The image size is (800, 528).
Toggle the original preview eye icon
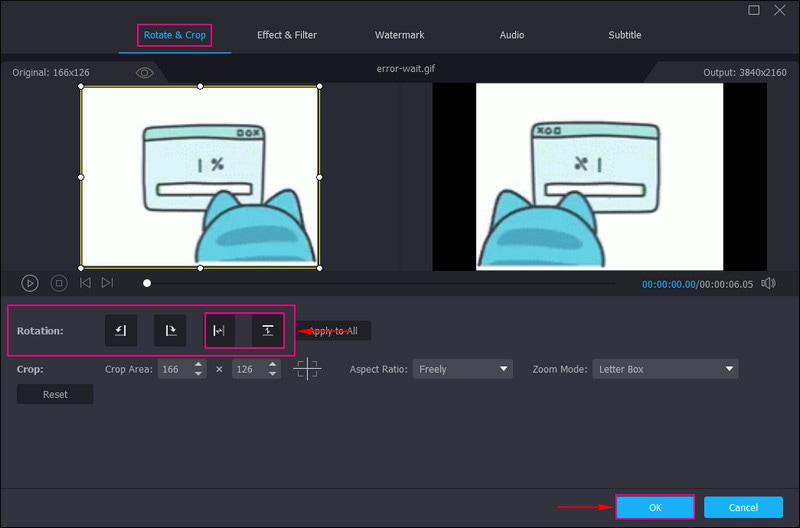[x=145, y=73]
